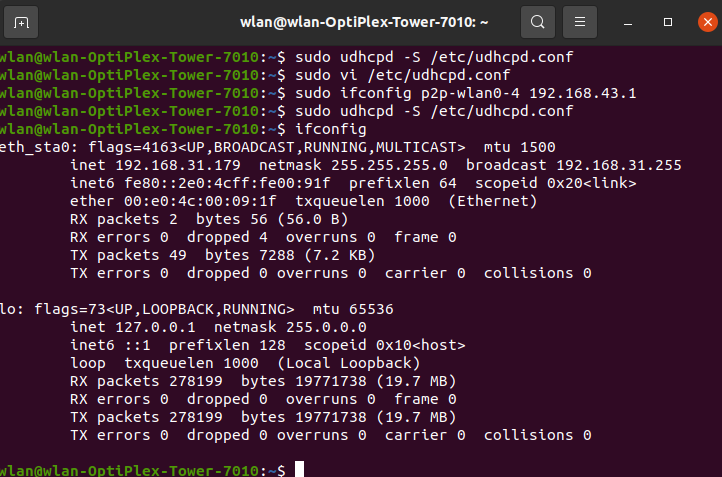The width and height of the screenshot is (722, 477).
Task: Click the broadcast address 192.168.31.255
Action: tap(619, 165)
